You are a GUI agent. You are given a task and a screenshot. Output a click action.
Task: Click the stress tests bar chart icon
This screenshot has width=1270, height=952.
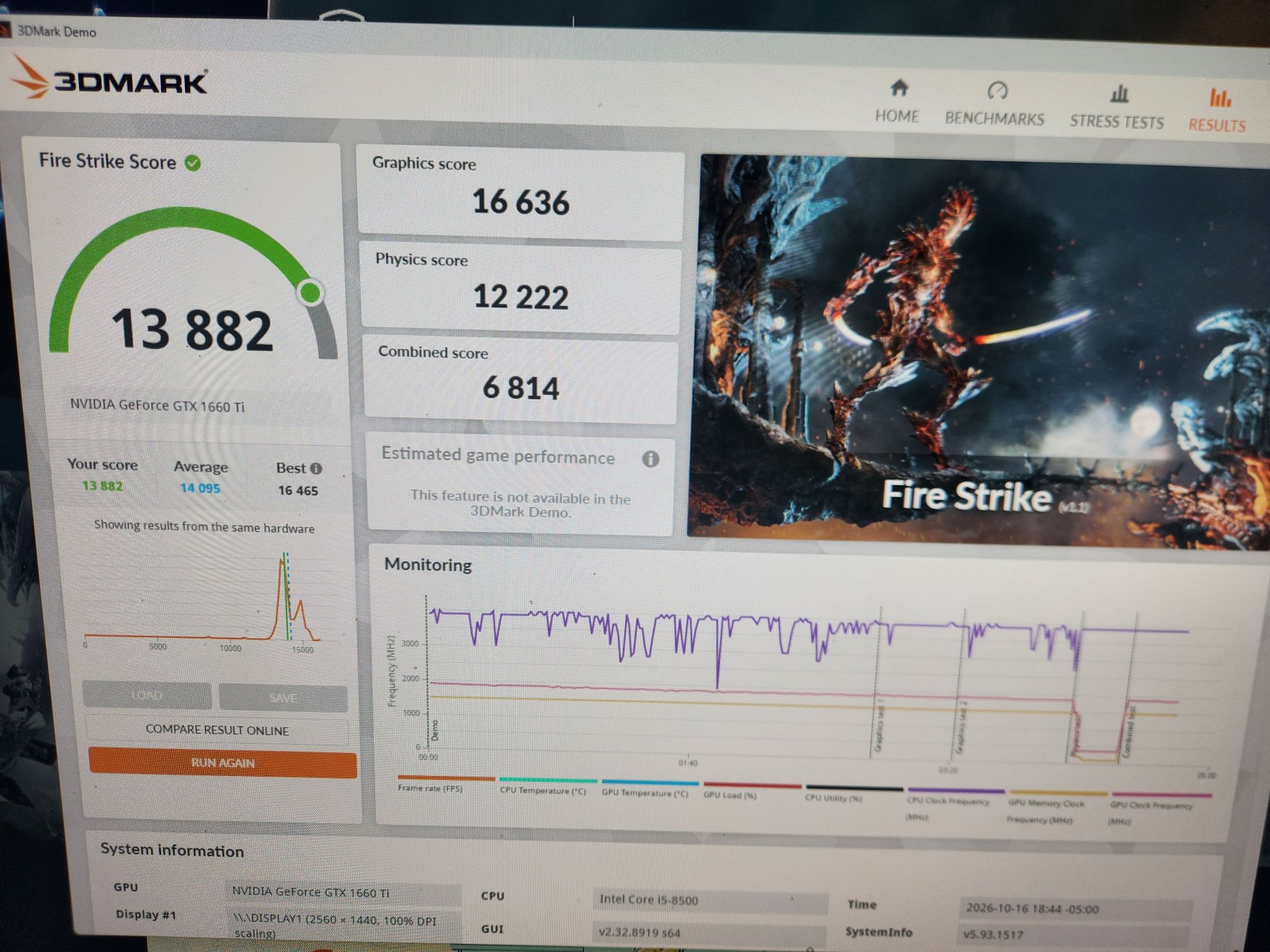pyautogui.click(x=1119, y=94)
